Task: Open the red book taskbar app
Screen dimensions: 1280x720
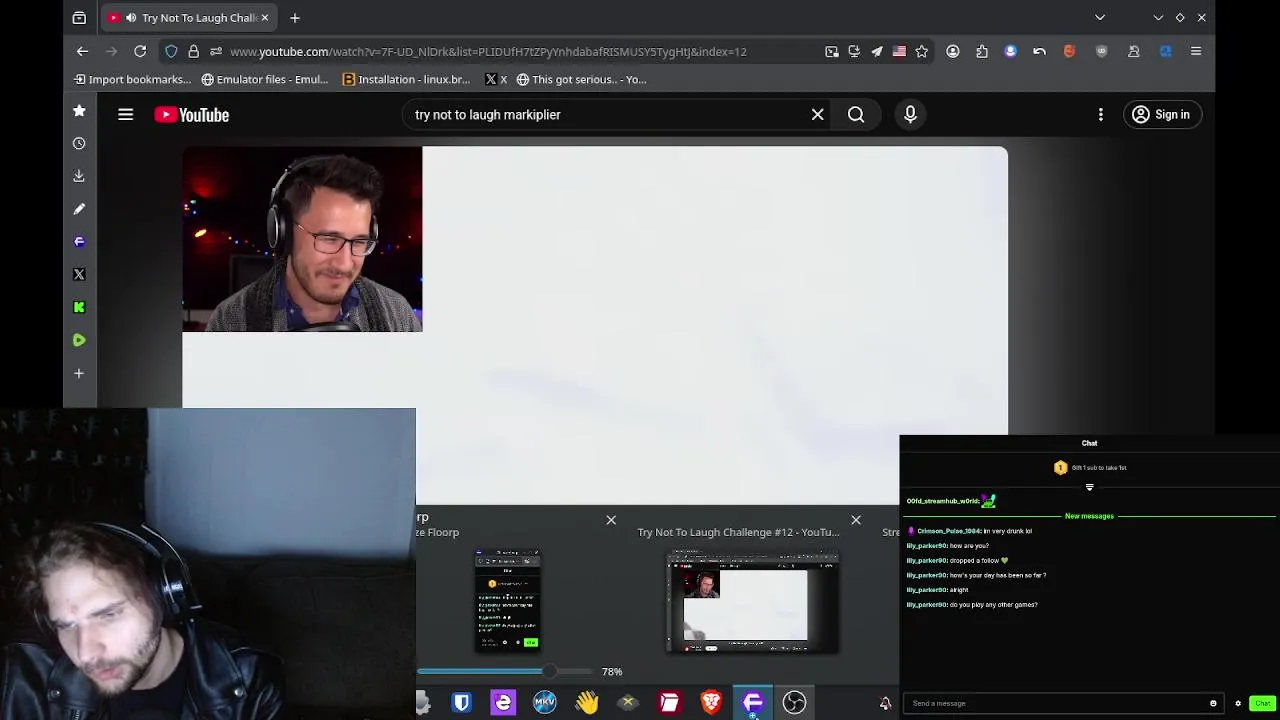Action: (x=669, y=702)
